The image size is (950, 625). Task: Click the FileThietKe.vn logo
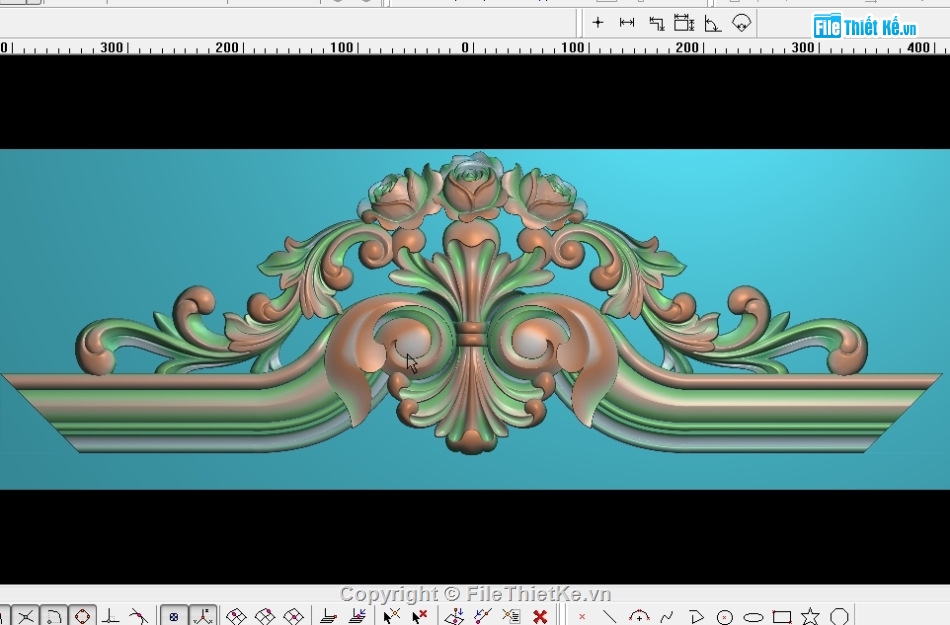point(864,26)
